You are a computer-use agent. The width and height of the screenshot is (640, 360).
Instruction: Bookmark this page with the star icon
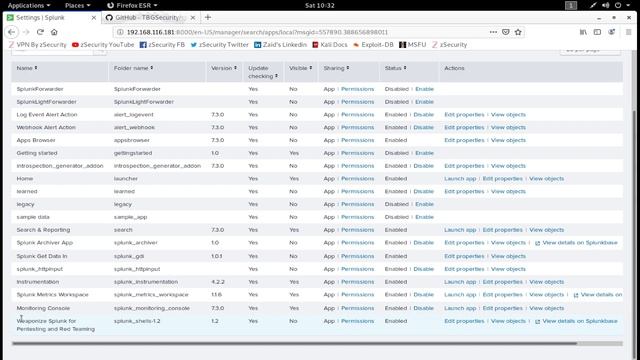point(518,32)
